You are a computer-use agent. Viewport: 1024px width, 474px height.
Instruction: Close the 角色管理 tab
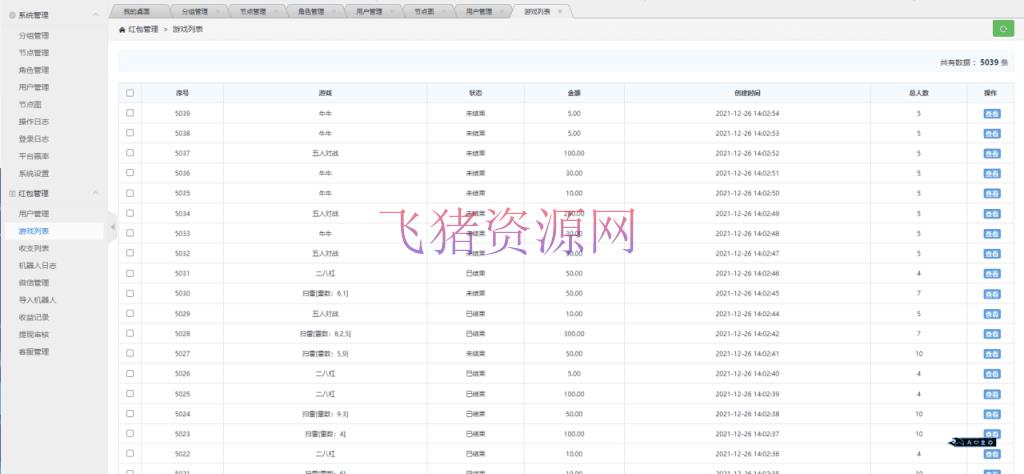[333, 12]
